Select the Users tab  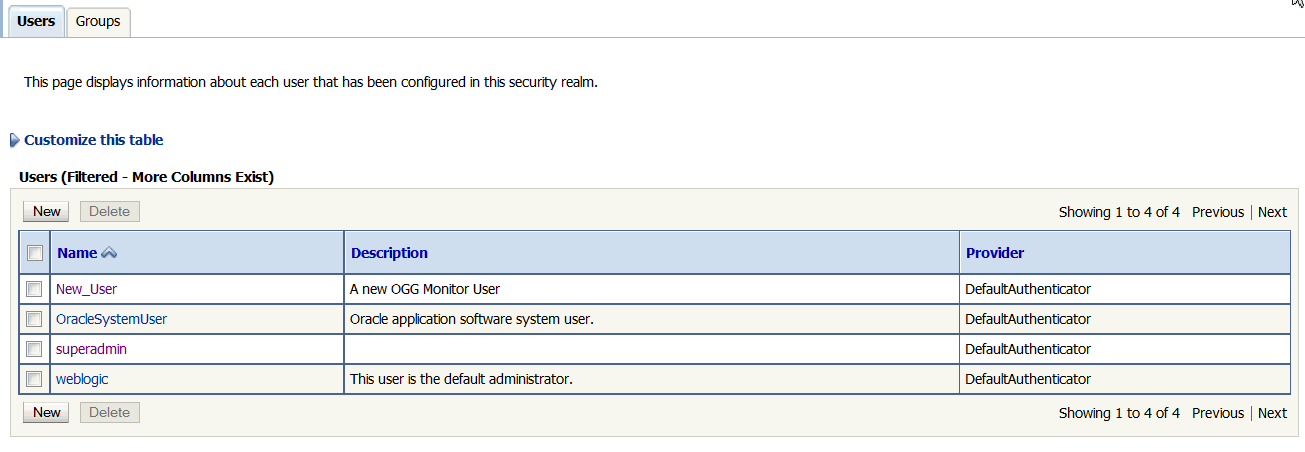(x=36, y=21)
